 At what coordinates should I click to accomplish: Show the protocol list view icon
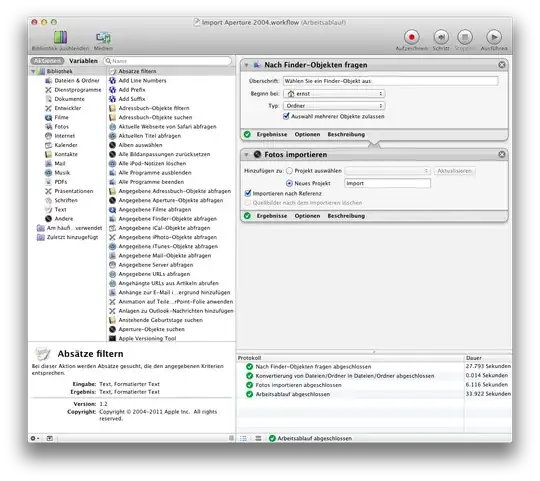point(243,439)
